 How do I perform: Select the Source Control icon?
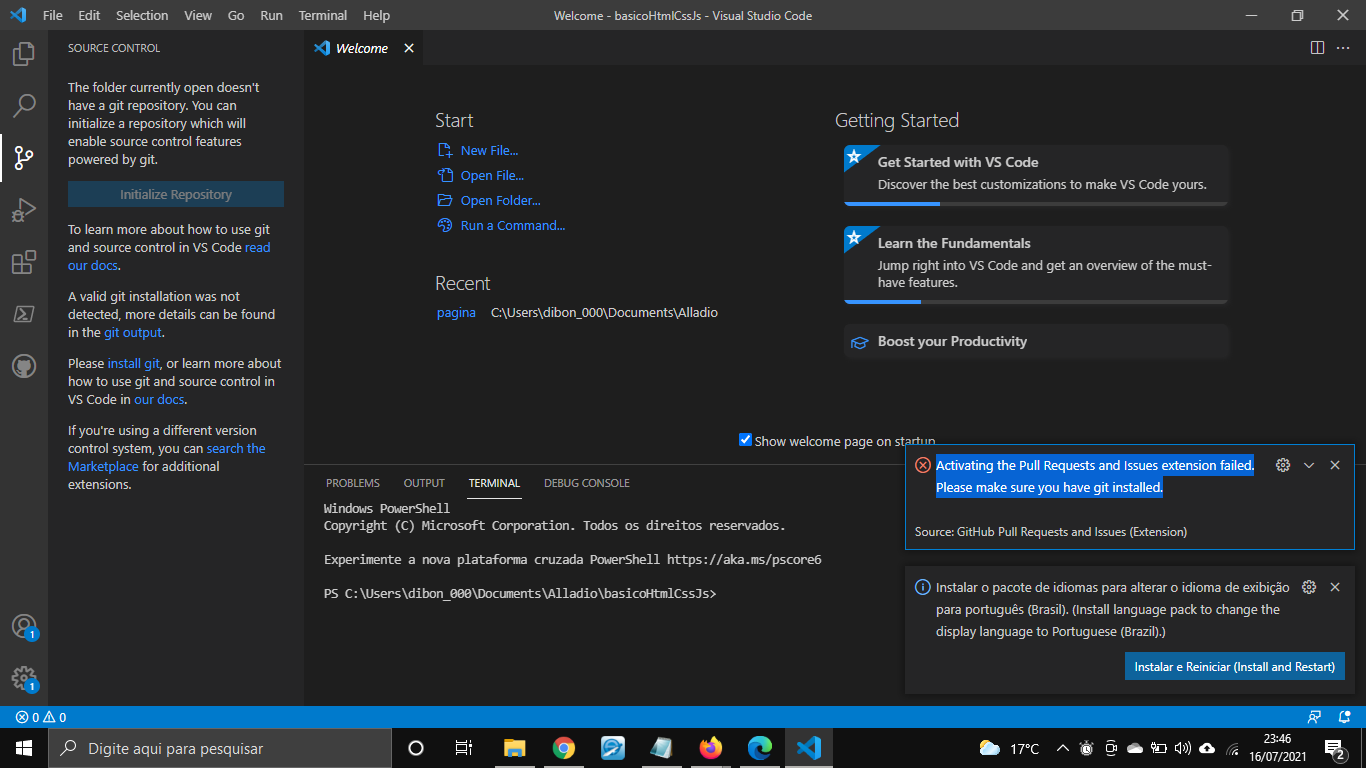coord(23,157)
